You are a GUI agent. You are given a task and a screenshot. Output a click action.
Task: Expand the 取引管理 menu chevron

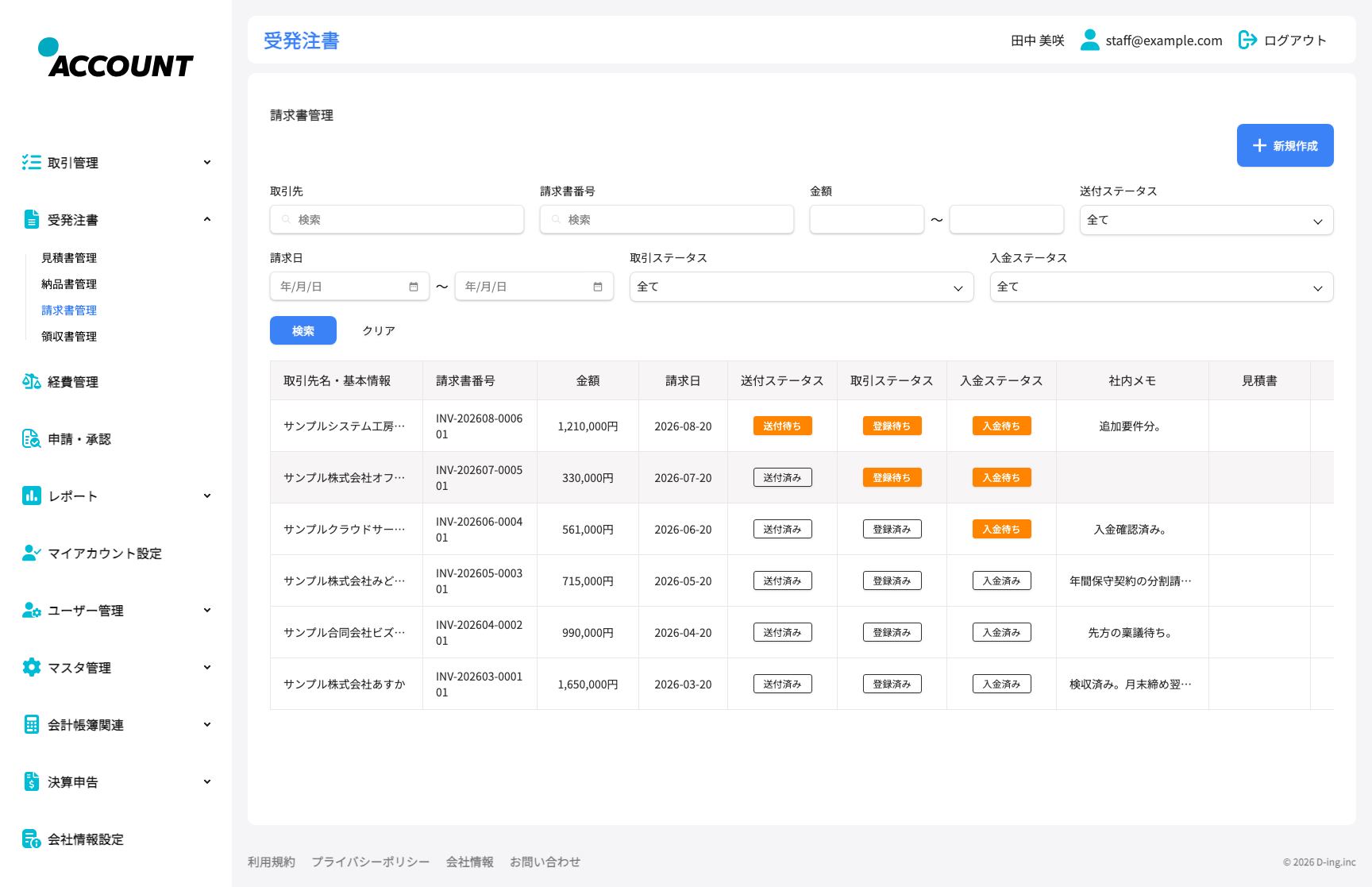click(207, 163)
